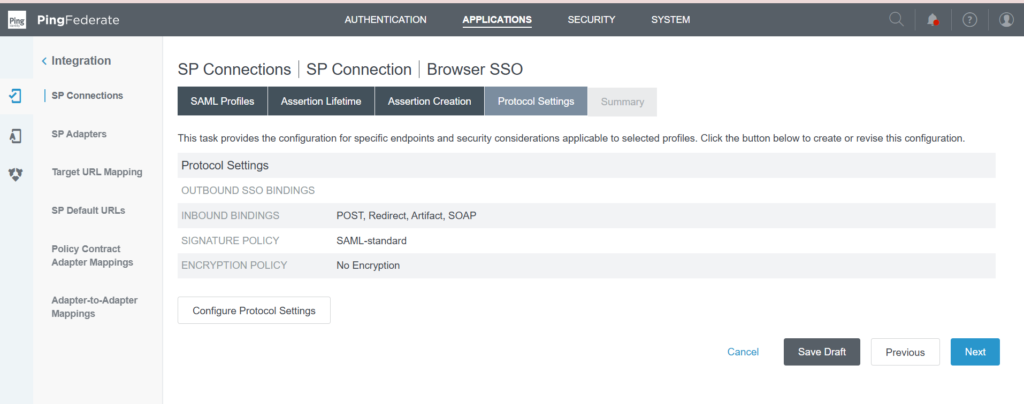Open the help question mark icon

point(970,20)
